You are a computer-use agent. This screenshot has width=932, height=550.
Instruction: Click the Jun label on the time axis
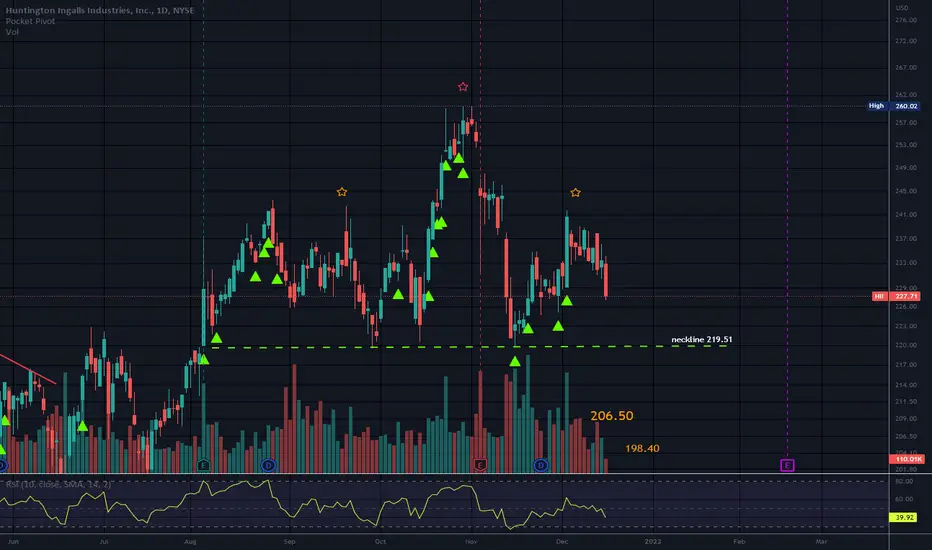point(13,542)
